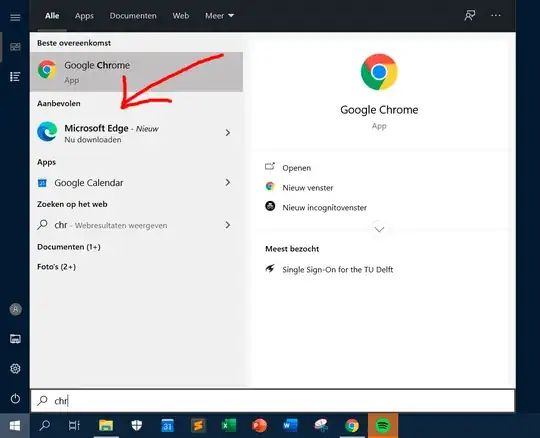Image resolution: width=540 pixels, height=438 pixels.
Task: Click the Settings gear in sidebar
Action: coord(15,368)
